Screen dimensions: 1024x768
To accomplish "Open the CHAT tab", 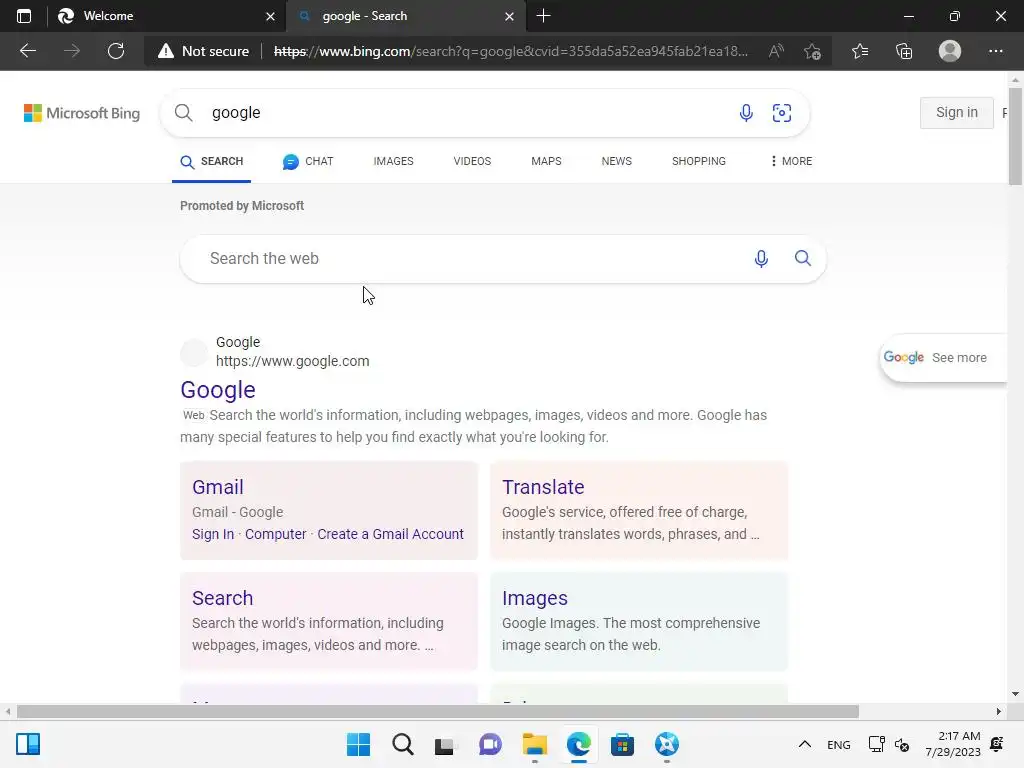I will pos(308,161).
